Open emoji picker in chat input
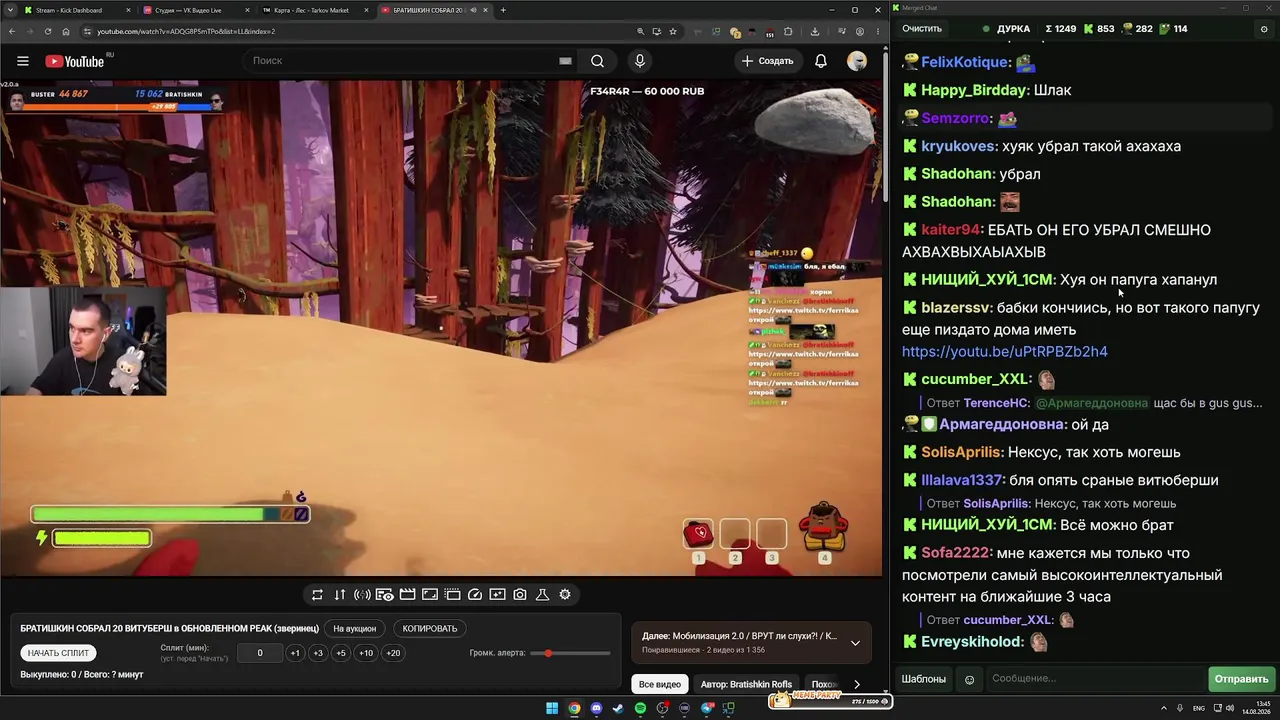The image size is (1280, 720). (x=969, y=679)
